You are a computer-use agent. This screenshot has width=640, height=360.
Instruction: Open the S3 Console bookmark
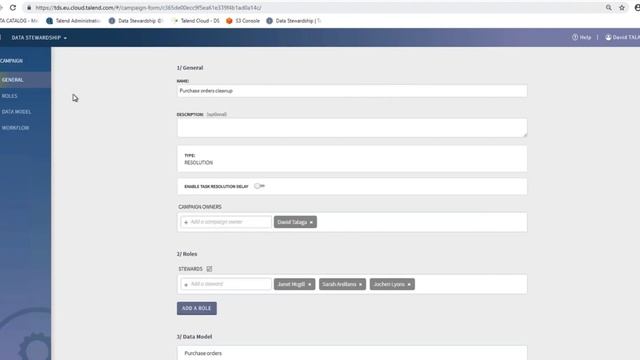[x=243, y=21]
